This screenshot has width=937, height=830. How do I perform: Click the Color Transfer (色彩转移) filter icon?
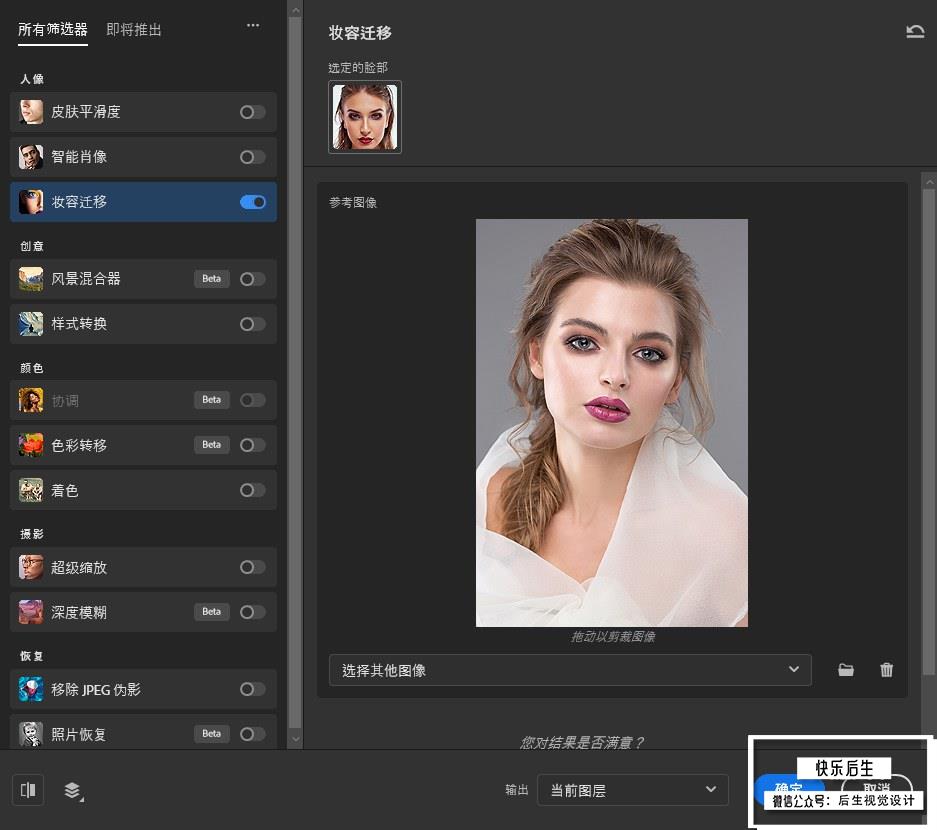pos(31,445)
